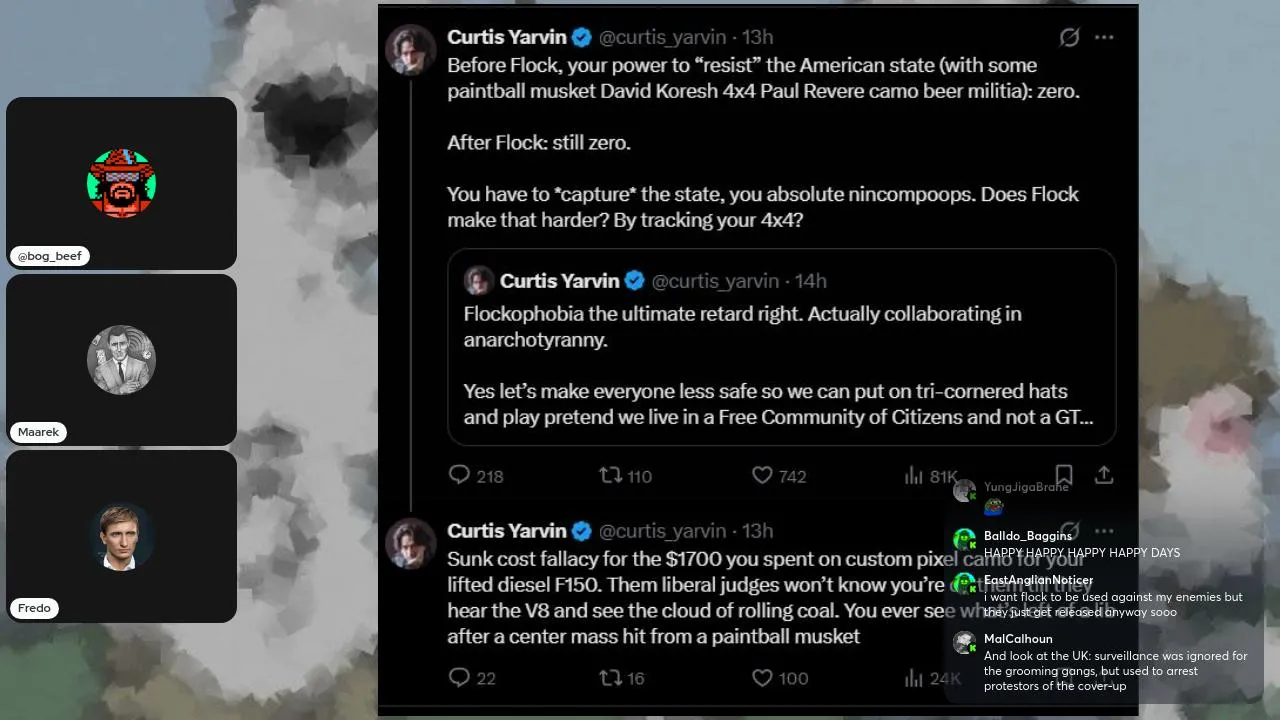Open the 13h timestamp on first tweet
The image size is (1280, 720).
pyautogui.click(x=757, y=37)
